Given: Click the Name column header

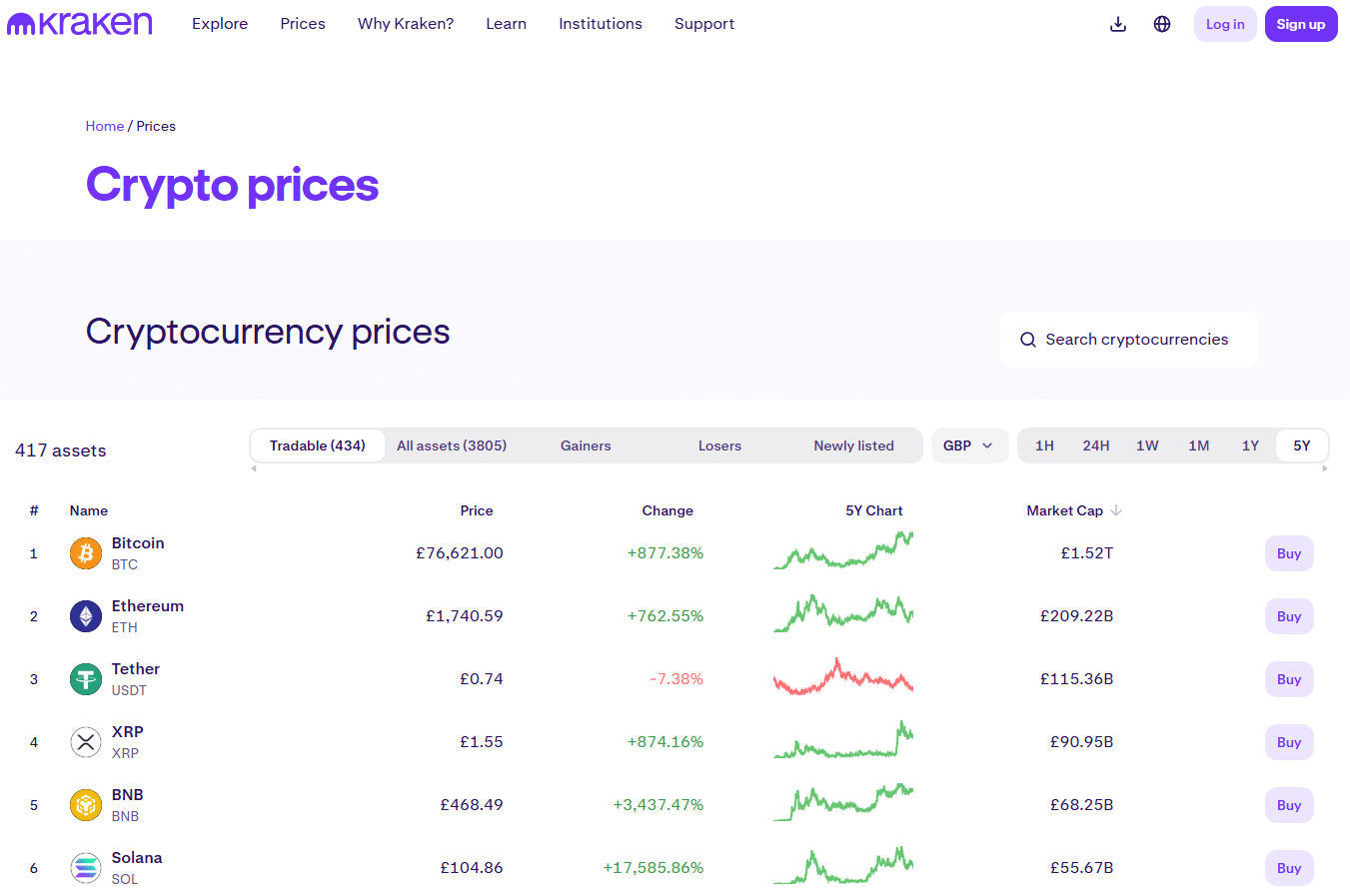Looking at the screenshot, I should click(89, 510).
